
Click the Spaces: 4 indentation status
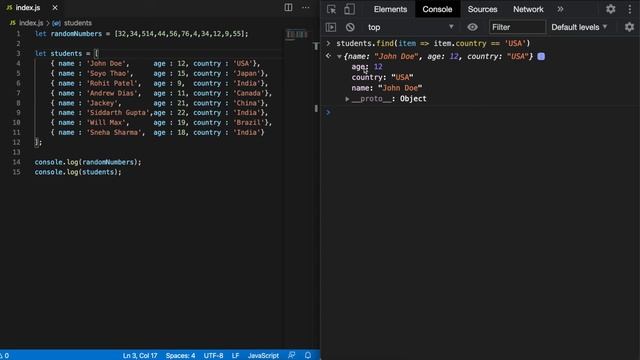click(180, 356)
